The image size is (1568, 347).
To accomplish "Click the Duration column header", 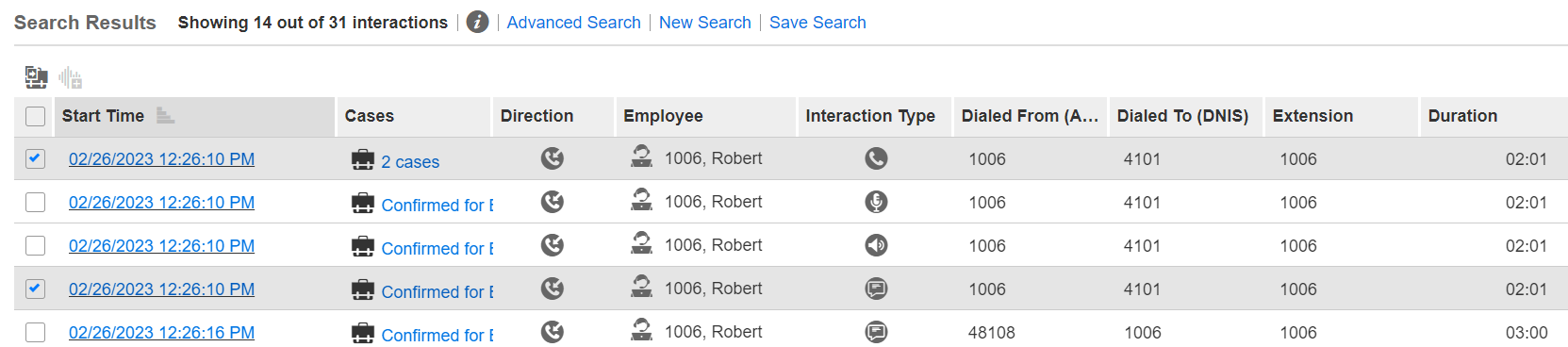I will tap(1494, 117).
